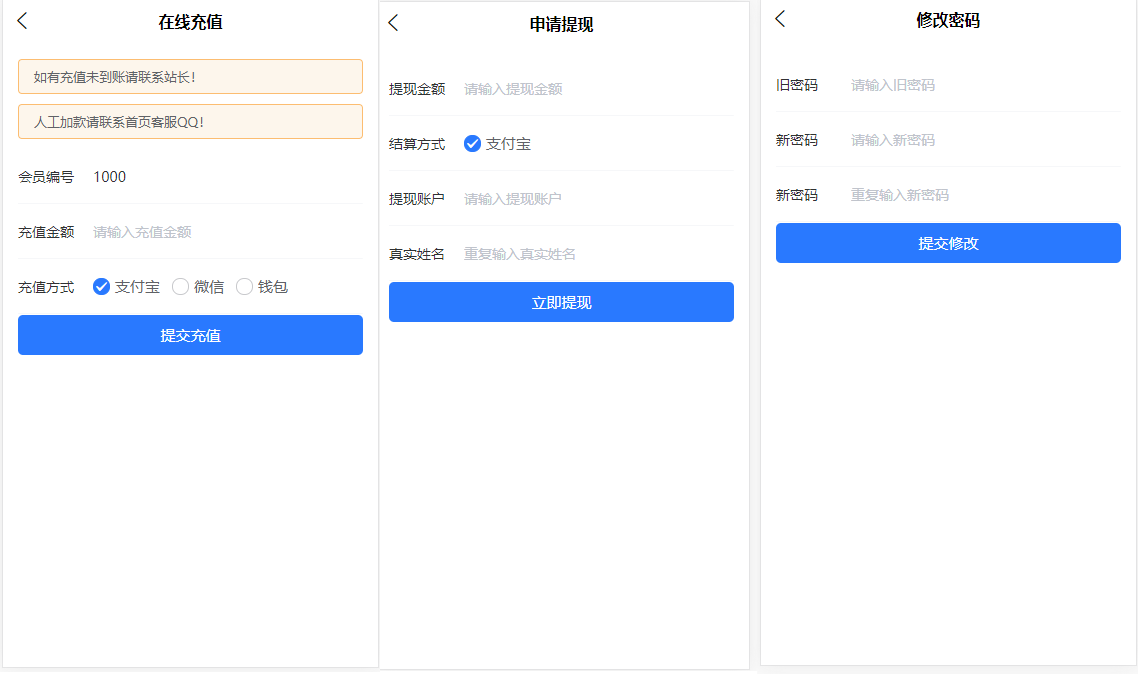Click the 提现金额 amount field
The height and width of the screenshot is (674, 1138).
click(596, 89)
